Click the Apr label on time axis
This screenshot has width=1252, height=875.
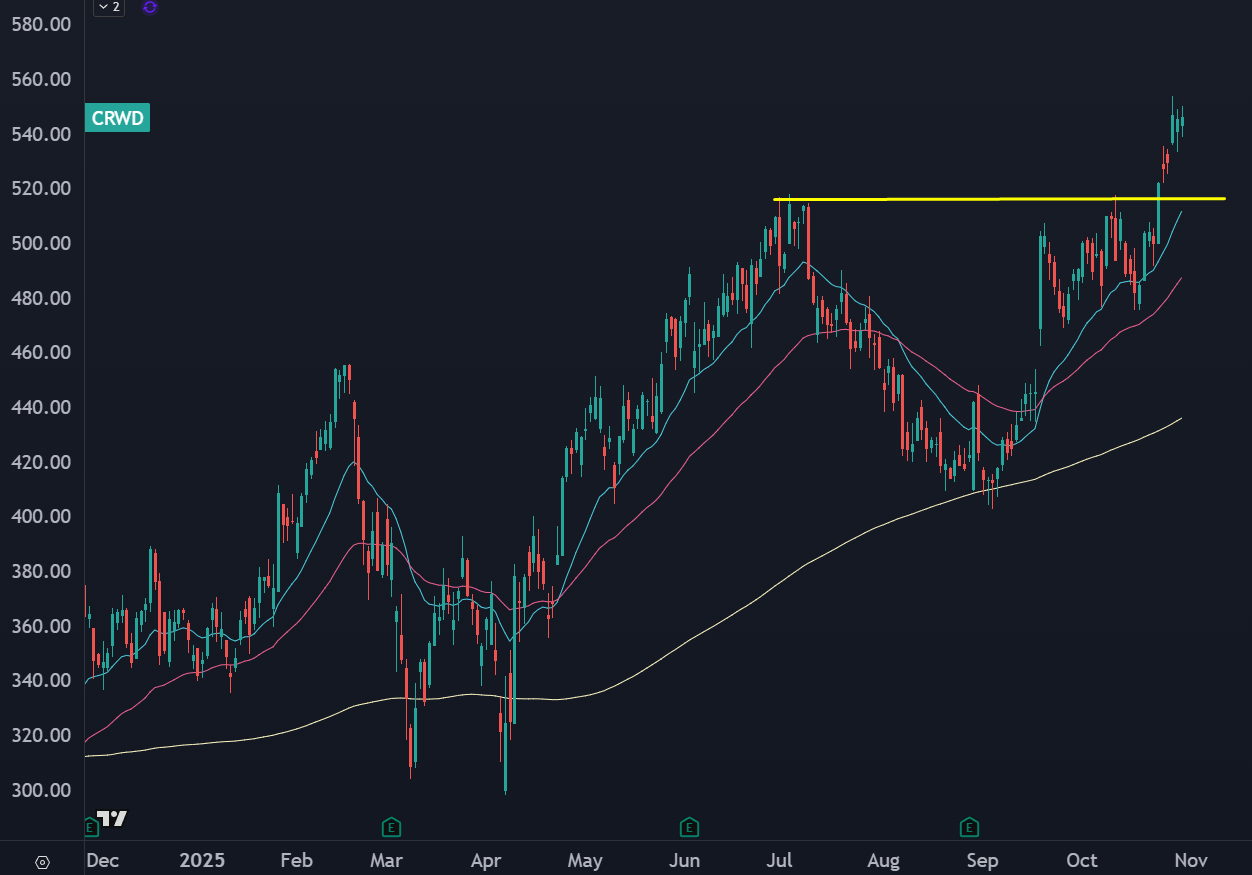pyautogui.click(x=485, y=861)
